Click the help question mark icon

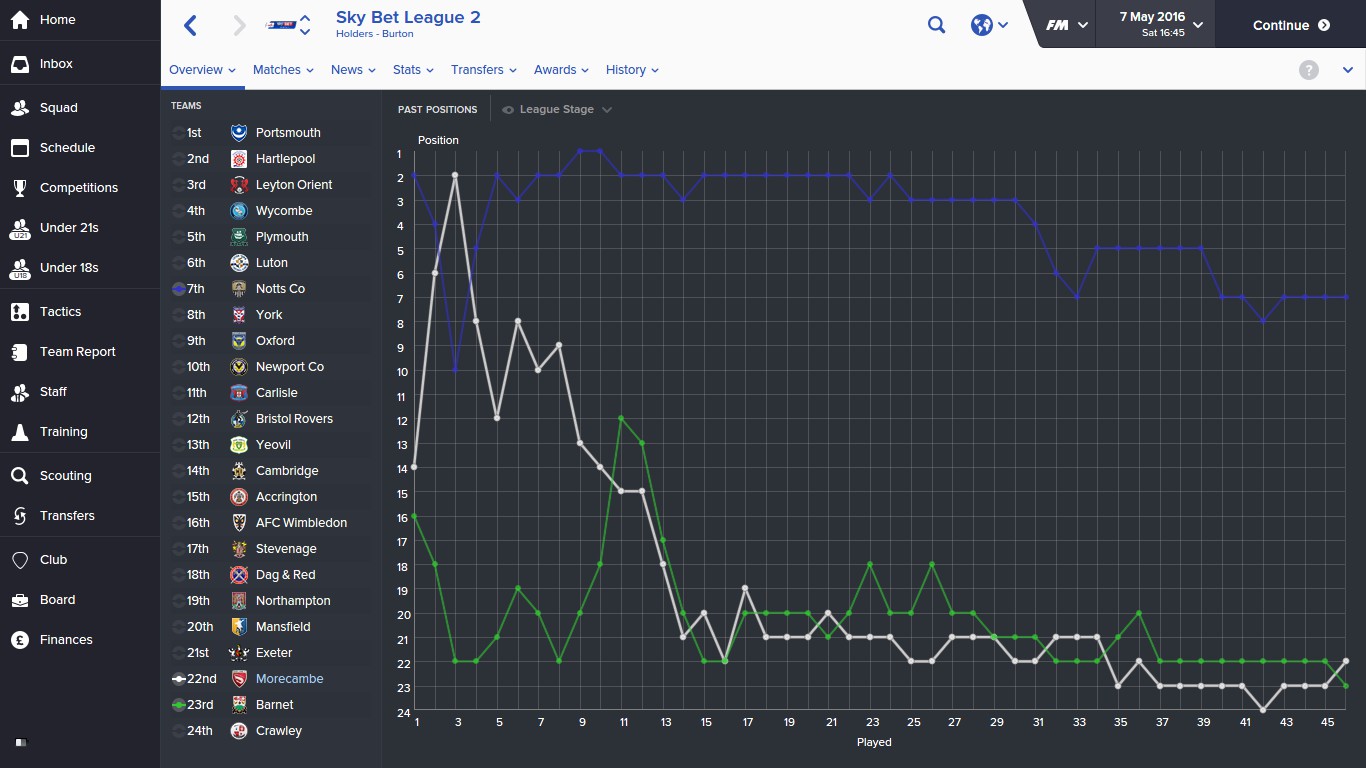tap(1308, 70)
